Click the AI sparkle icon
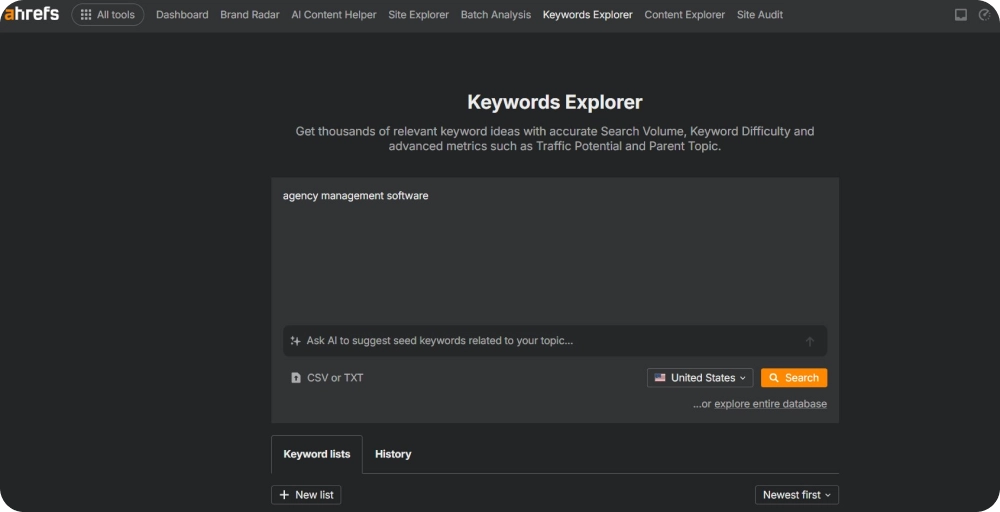The height and width of the screenshot is (512, 1000). [295, 341]
